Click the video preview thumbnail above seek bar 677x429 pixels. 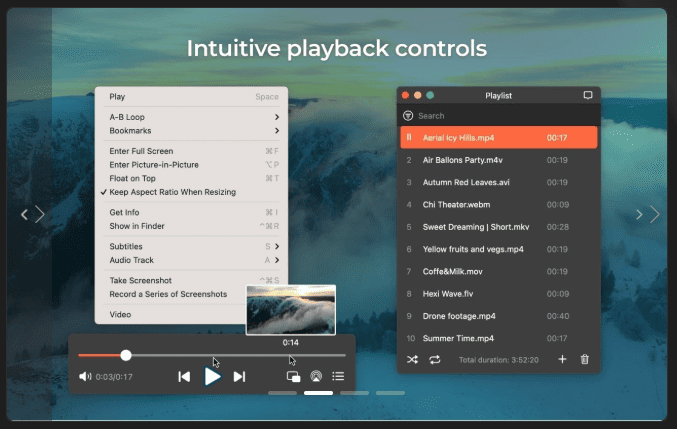coord(291,309)
